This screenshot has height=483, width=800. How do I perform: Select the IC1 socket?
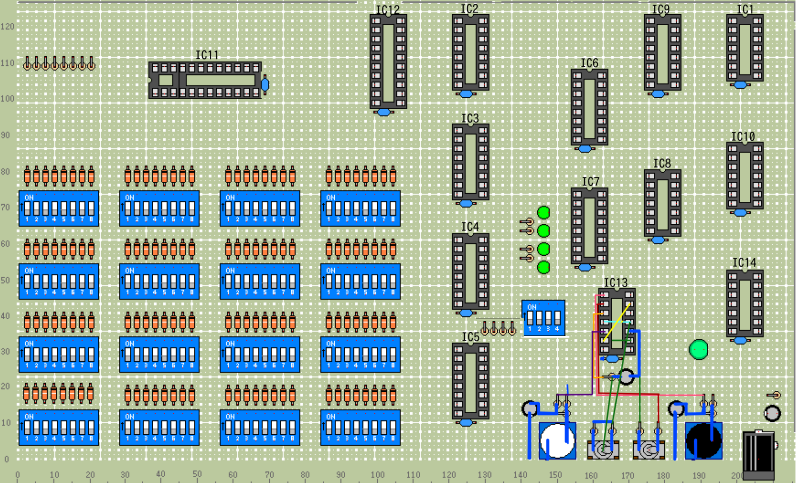point(745,48)
